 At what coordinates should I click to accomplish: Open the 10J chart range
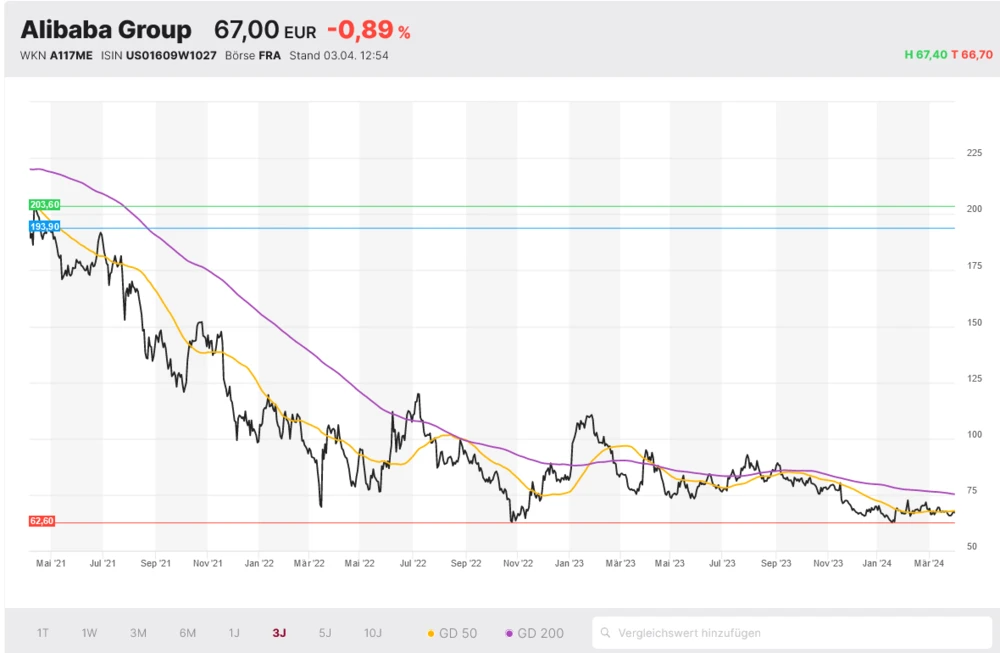tap(372, 633)
